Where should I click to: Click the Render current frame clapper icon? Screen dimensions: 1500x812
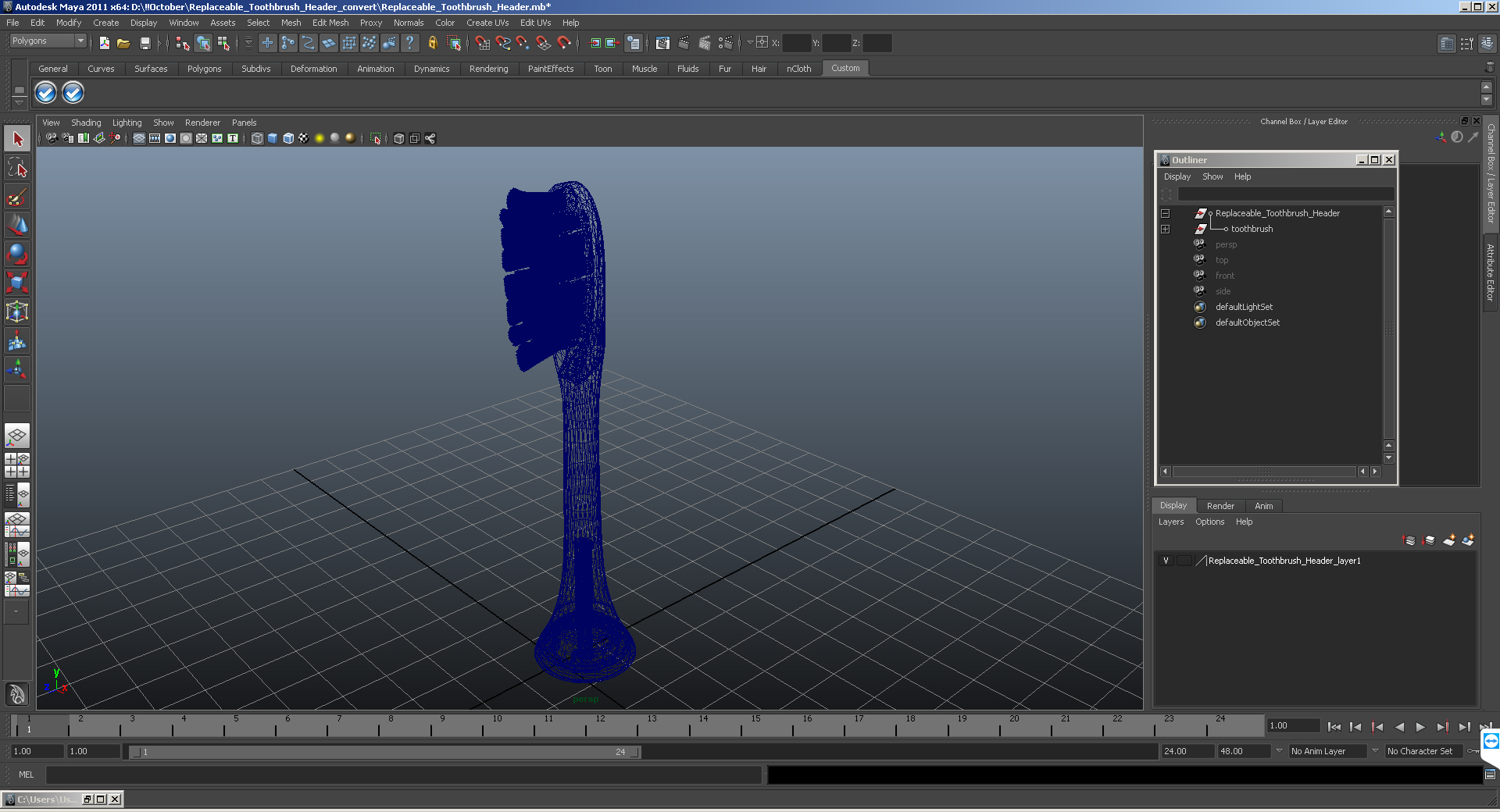(684, 43)
